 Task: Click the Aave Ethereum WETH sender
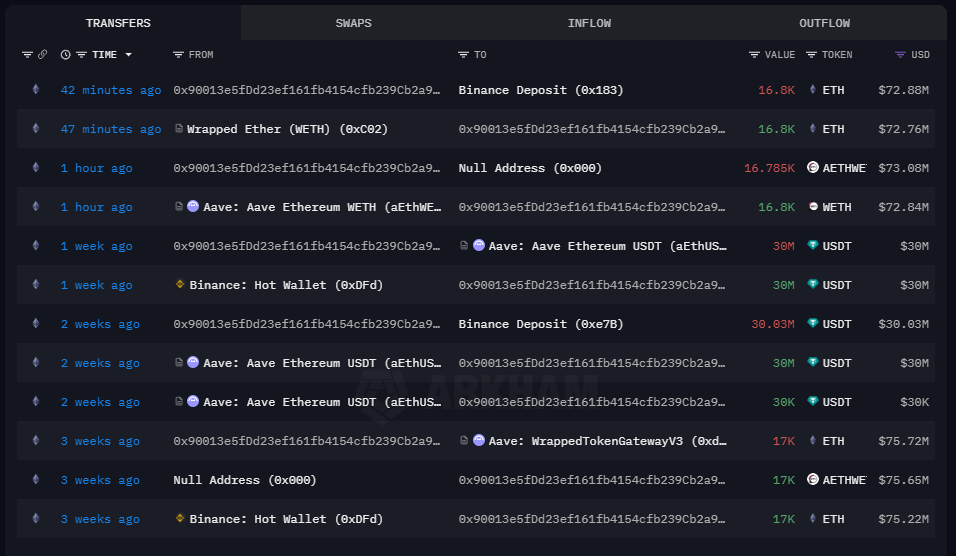pos(322,207)
